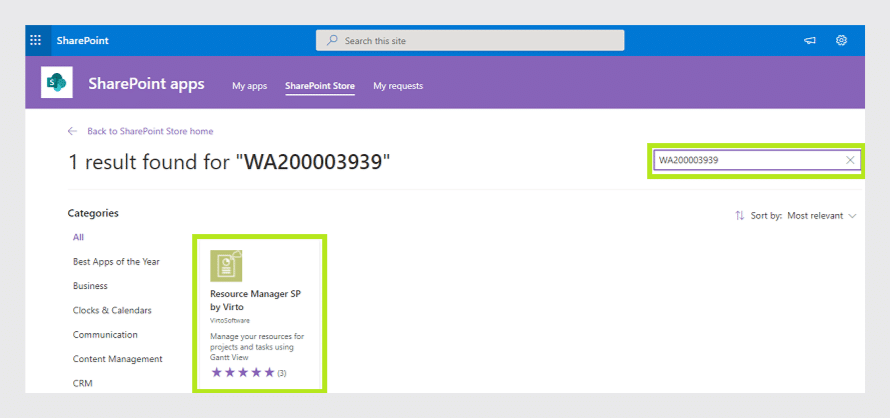Image resolution: width=890 pixels, height=418 pixels.
Task: Open the Settings gear icon
Action: point(841,40)
